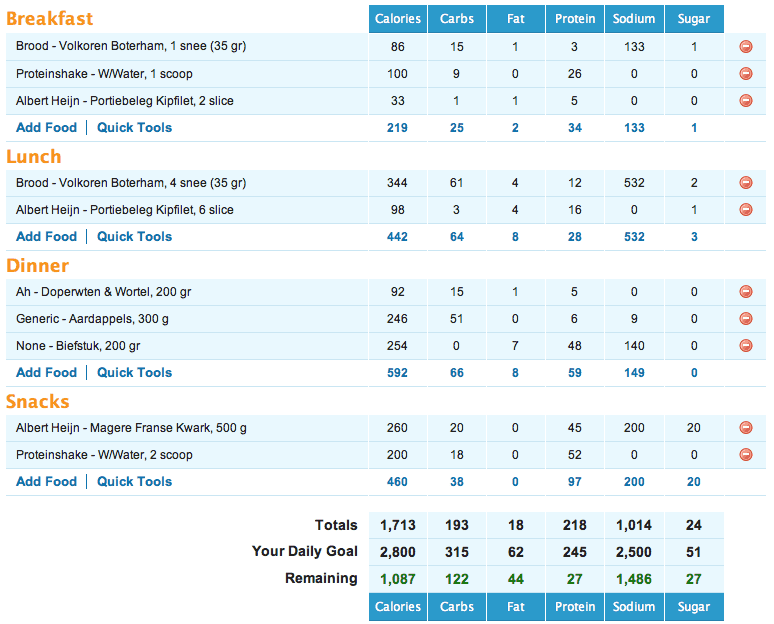
Task: Open Magere Franse Kwark food entry
Action: [x=131, y=428]
